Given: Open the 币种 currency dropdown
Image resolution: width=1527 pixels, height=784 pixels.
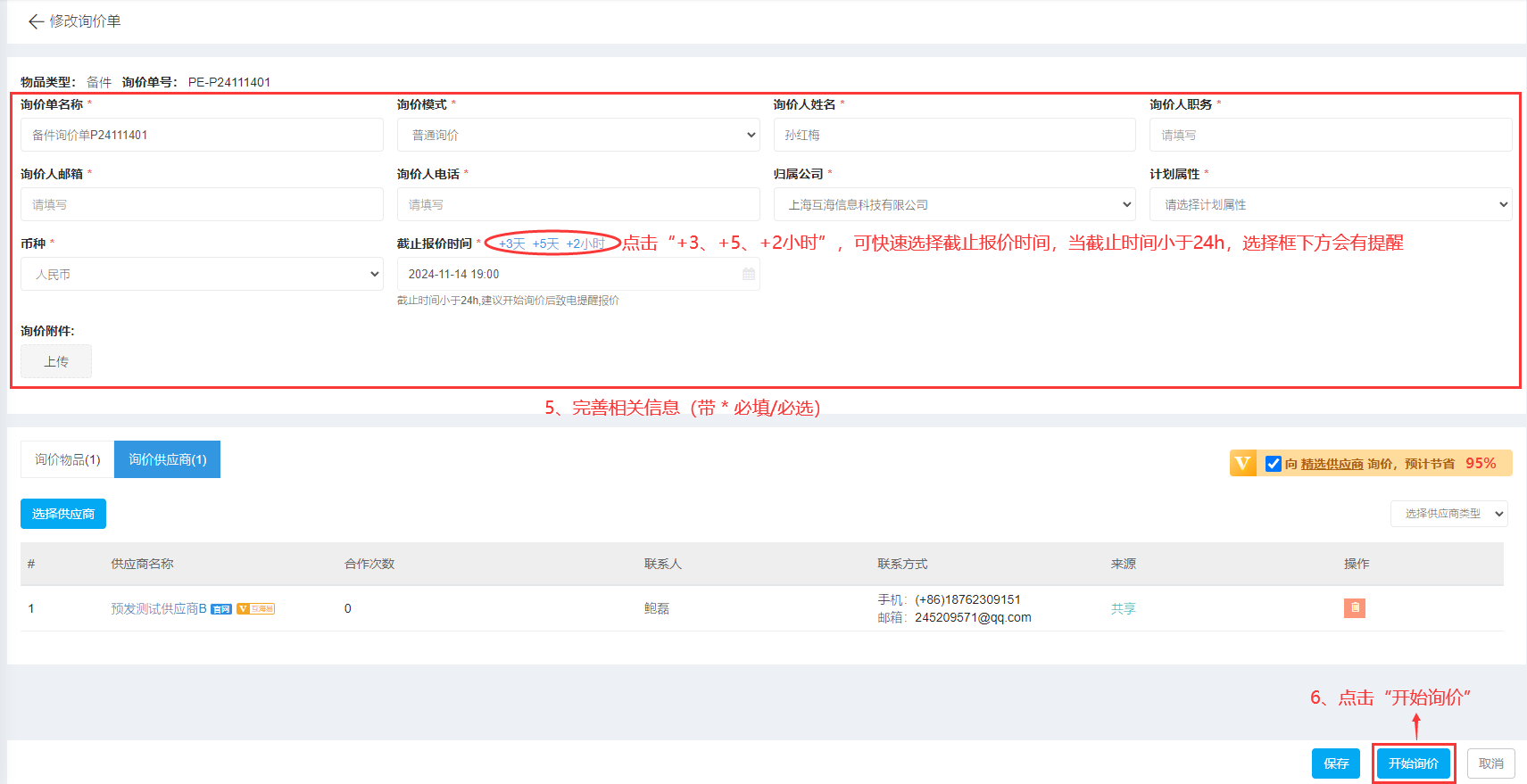Looking at the screenshot, I should point(202,274).
